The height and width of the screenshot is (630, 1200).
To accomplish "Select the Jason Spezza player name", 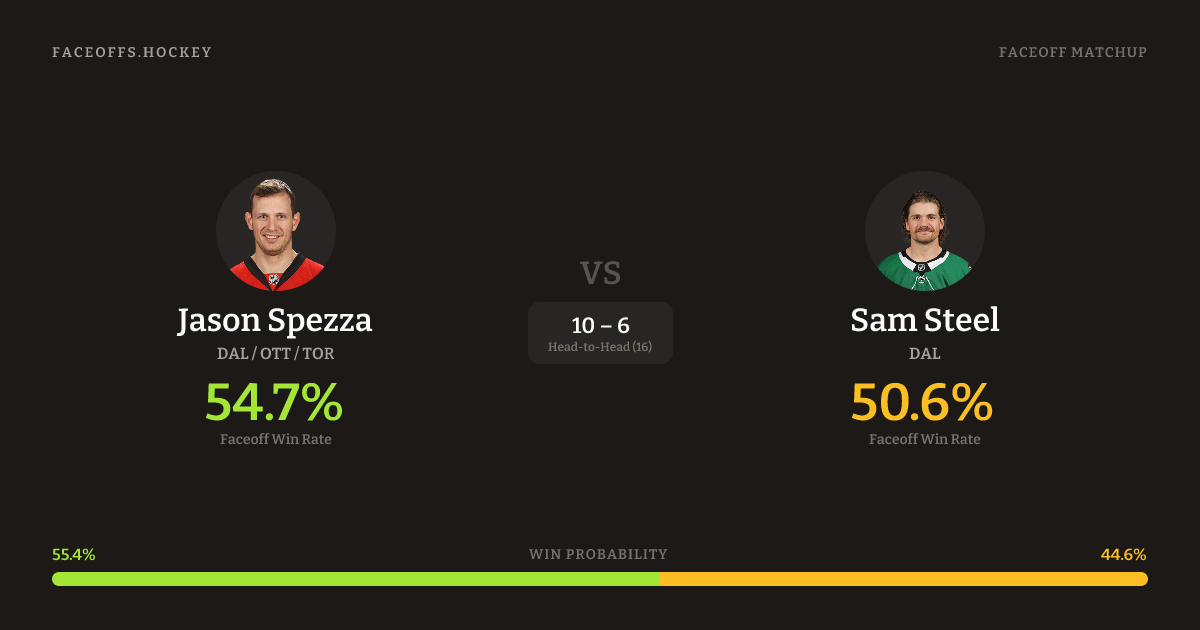I will tap(275, 320).
